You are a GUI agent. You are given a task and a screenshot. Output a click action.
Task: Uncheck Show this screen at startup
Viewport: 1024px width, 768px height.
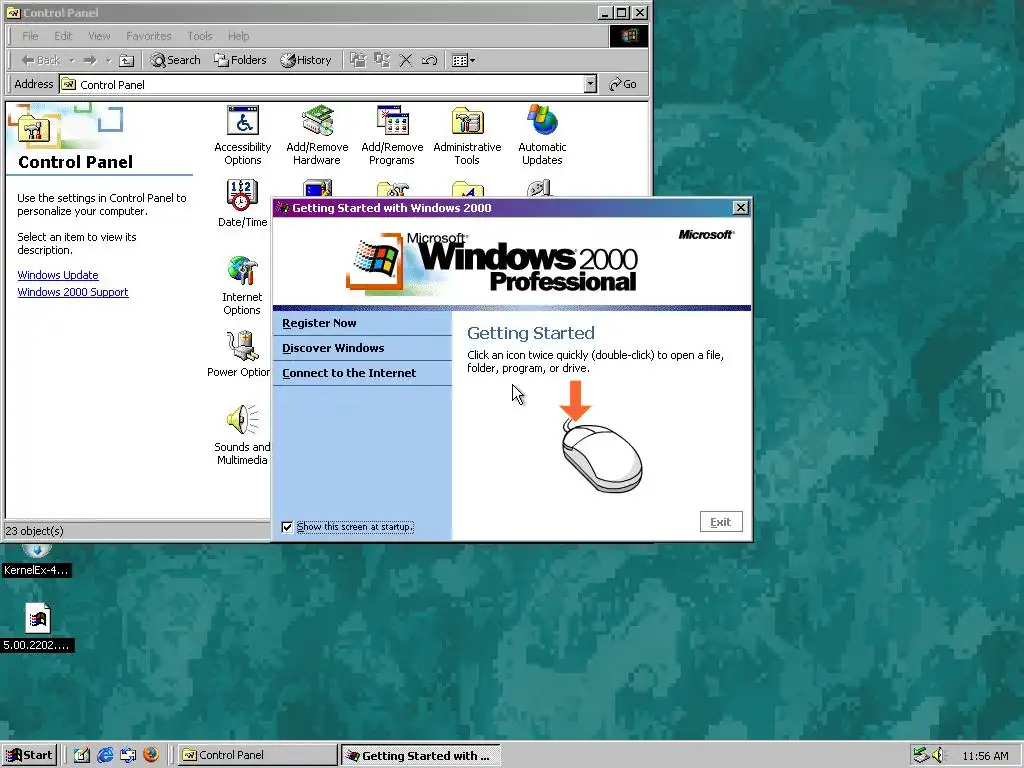coord(287,527)
